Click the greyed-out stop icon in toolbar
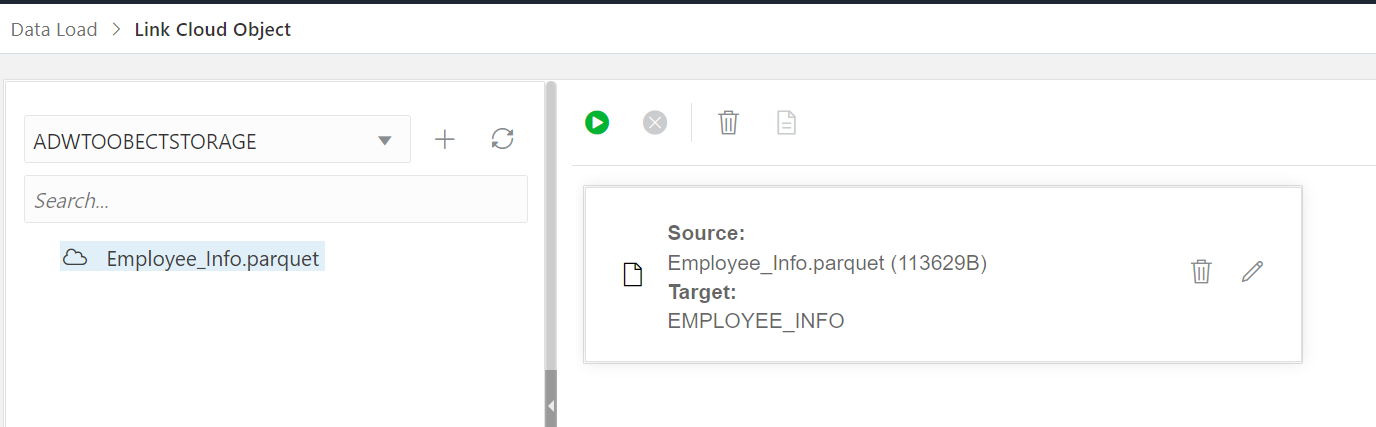This screenshot has height=427, width=1376. tap(655, 123)
